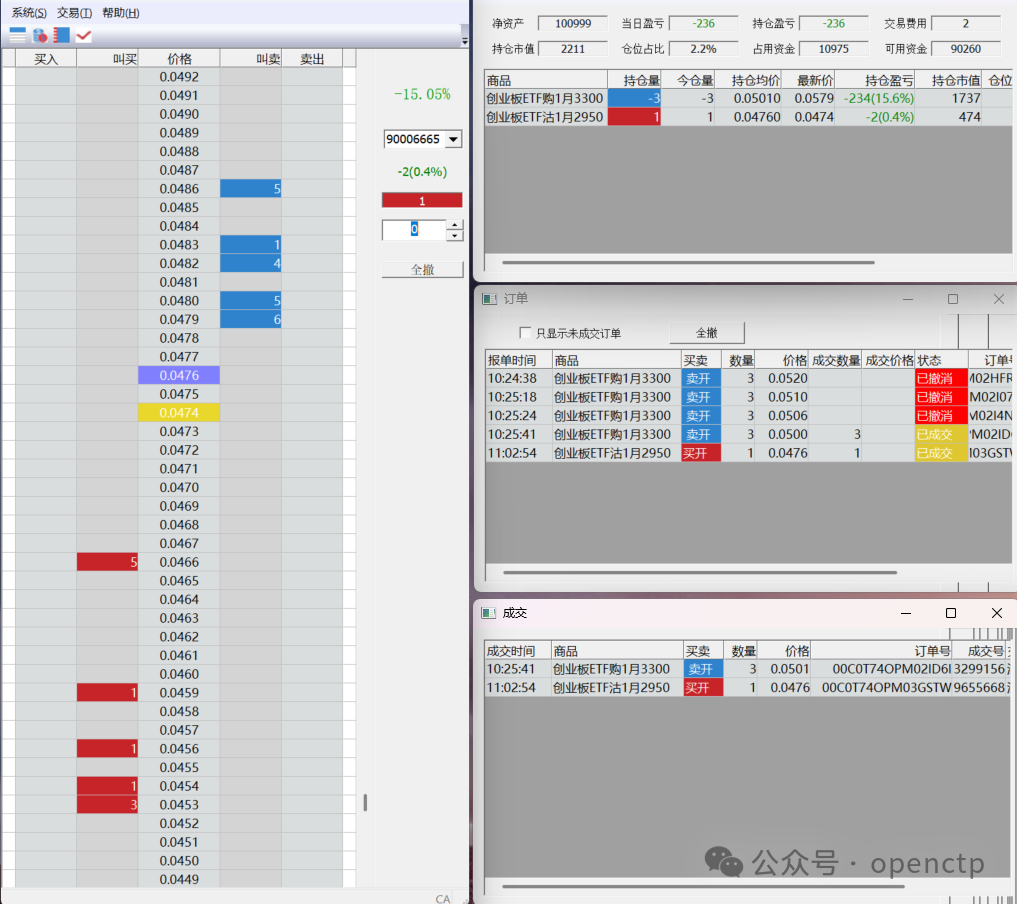Expand the toolbar overflow arrow
Viewport: 1017px width, 904px height.
464,41
